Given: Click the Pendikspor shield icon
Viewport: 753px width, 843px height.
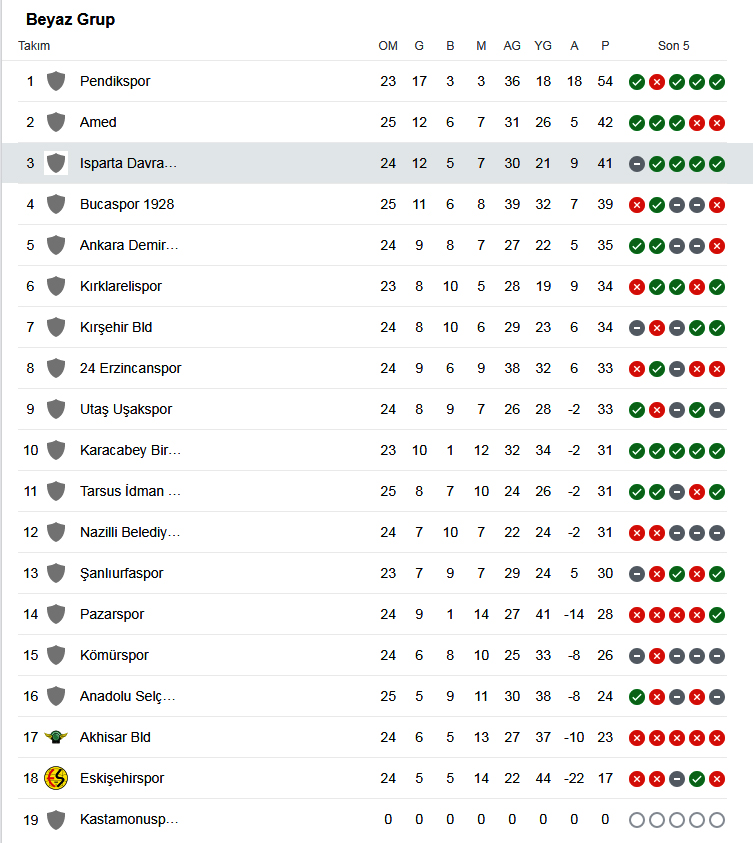Looking at the screenshot, I should (56, 81).
